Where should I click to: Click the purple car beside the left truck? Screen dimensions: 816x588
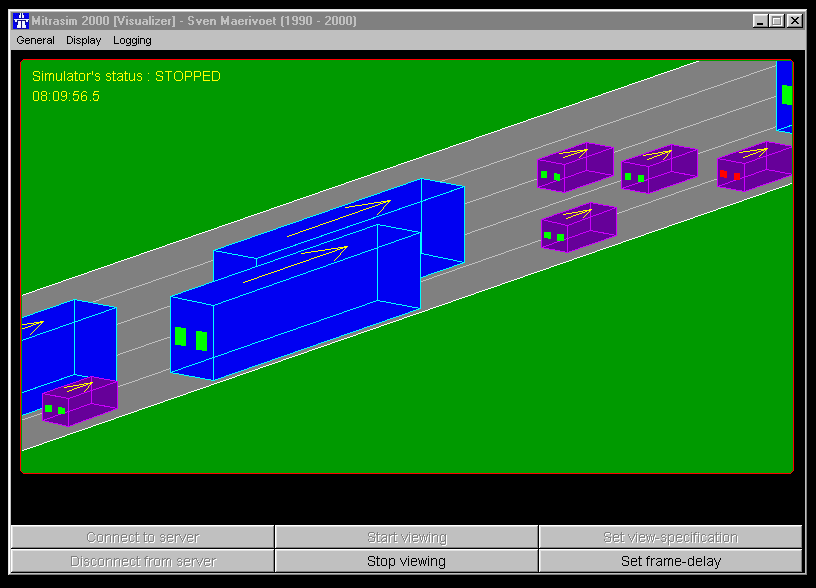click(80, 401)
